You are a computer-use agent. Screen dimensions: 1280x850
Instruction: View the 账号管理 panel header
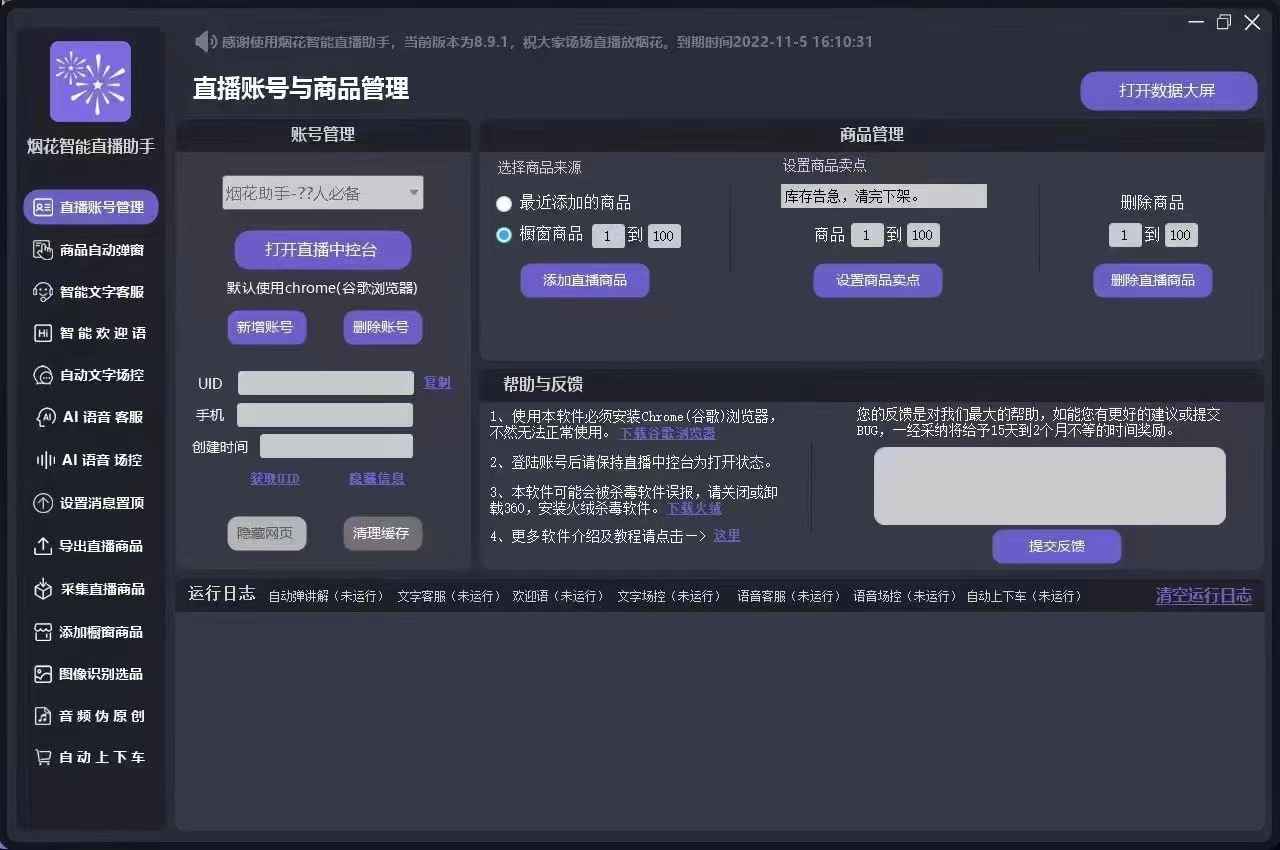click(x=322, y=135)
